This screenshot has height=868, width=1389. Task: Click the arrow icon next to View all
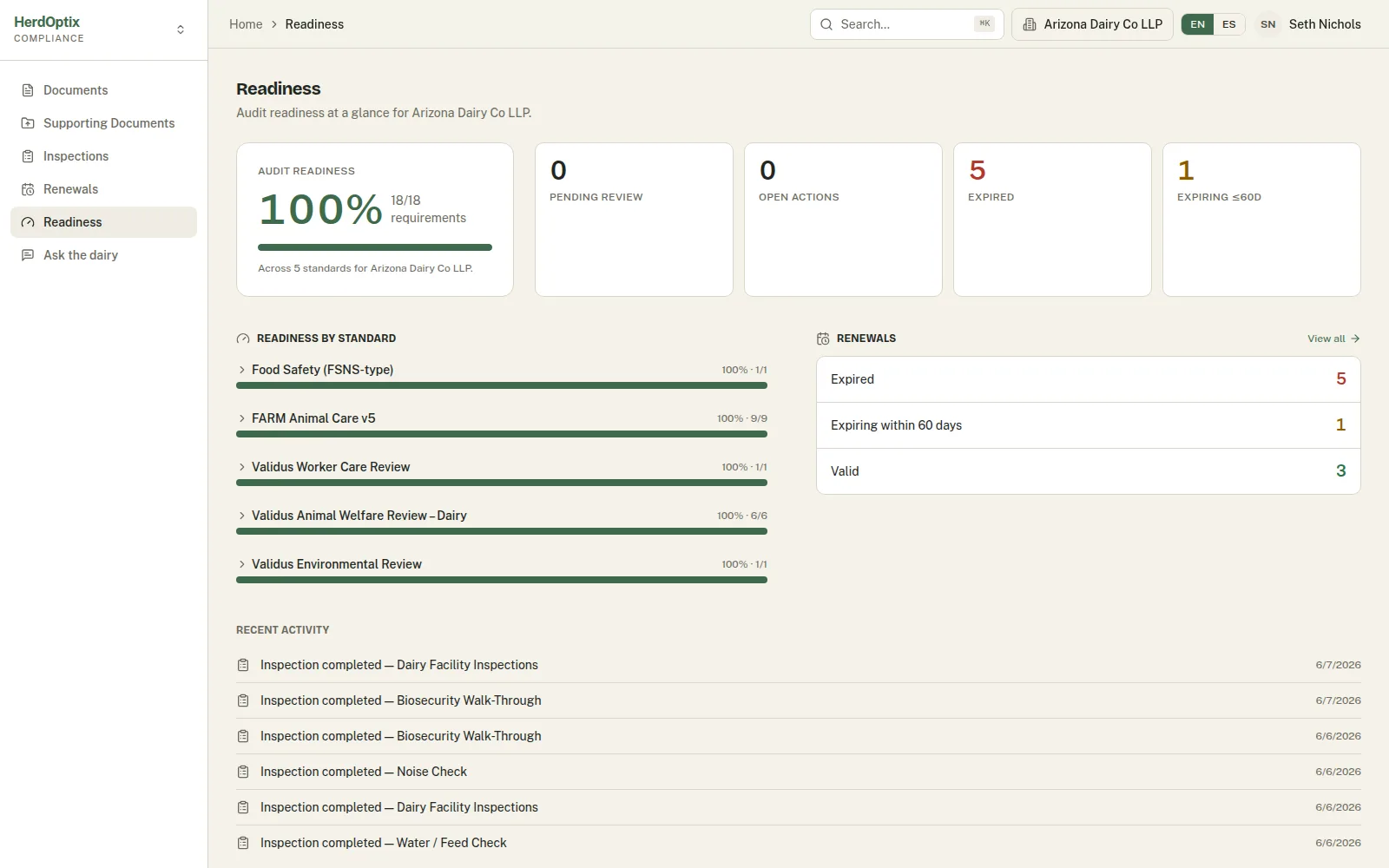click(1355, 339)
